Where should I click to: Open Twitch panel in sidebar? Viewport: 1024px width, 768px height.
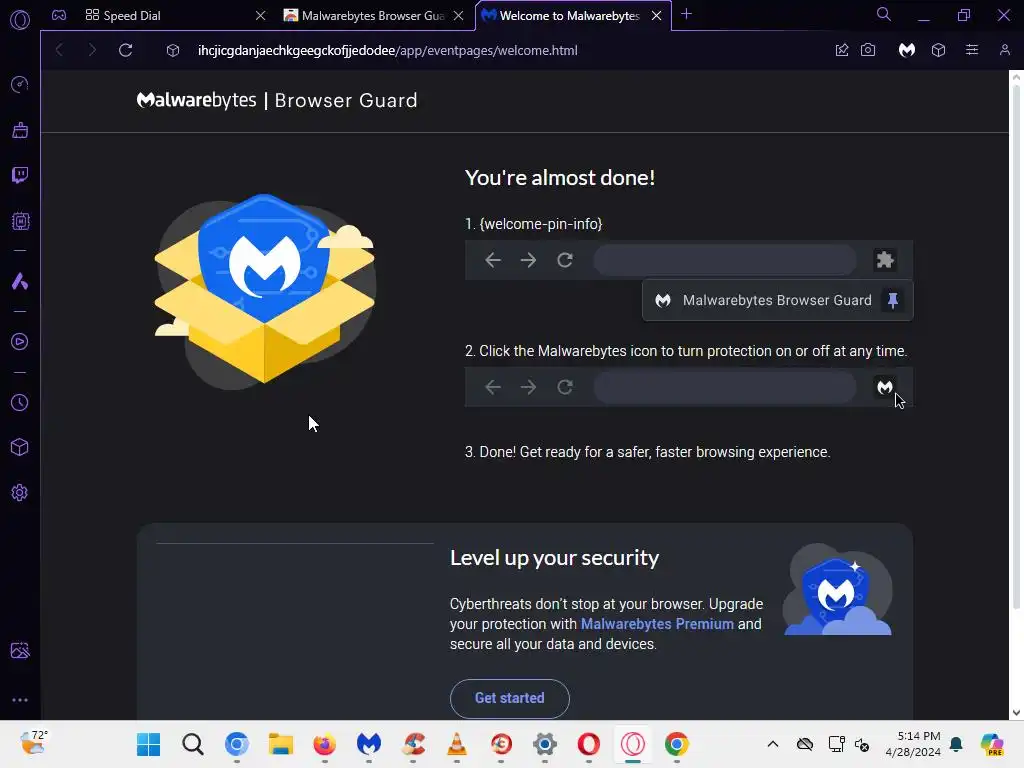[x=20, y=175]
